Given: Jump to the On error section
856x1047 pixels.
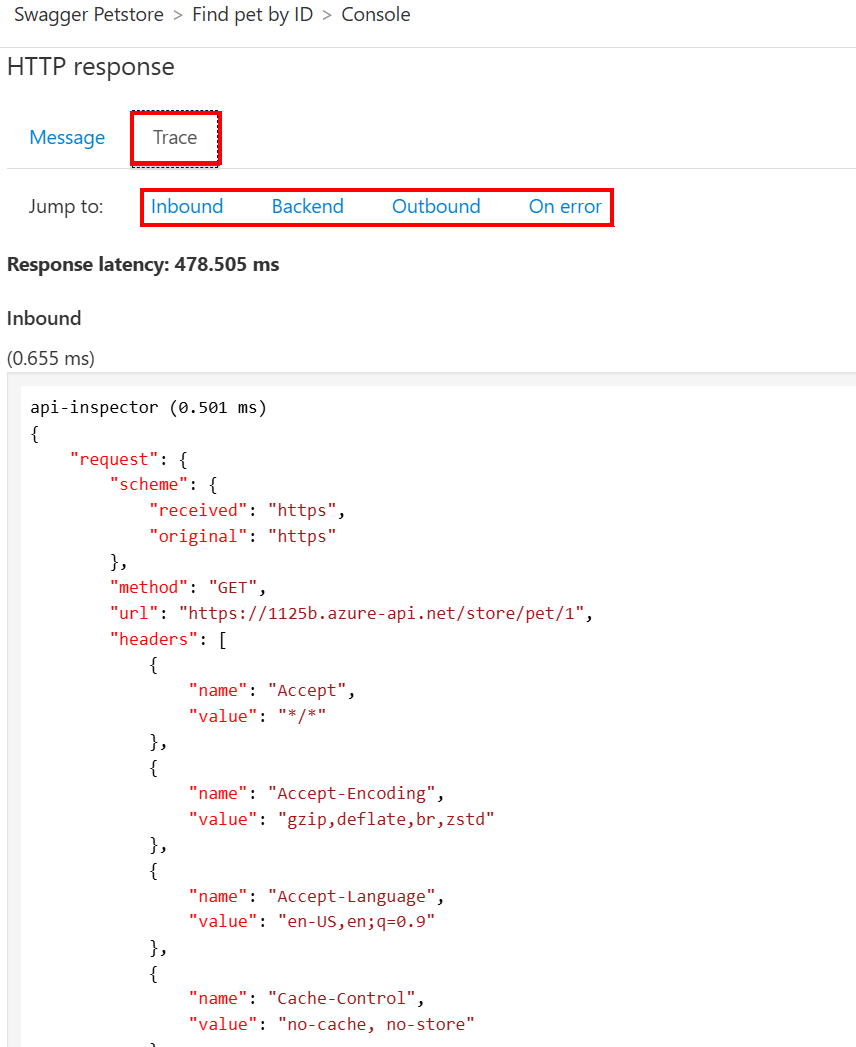Looking at the screenshot, I should 565,207.
